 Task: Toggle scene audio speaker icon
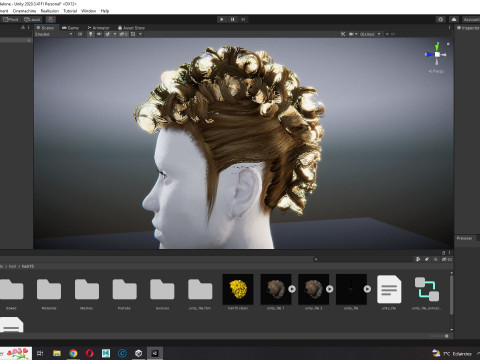[x=99, y=34]
